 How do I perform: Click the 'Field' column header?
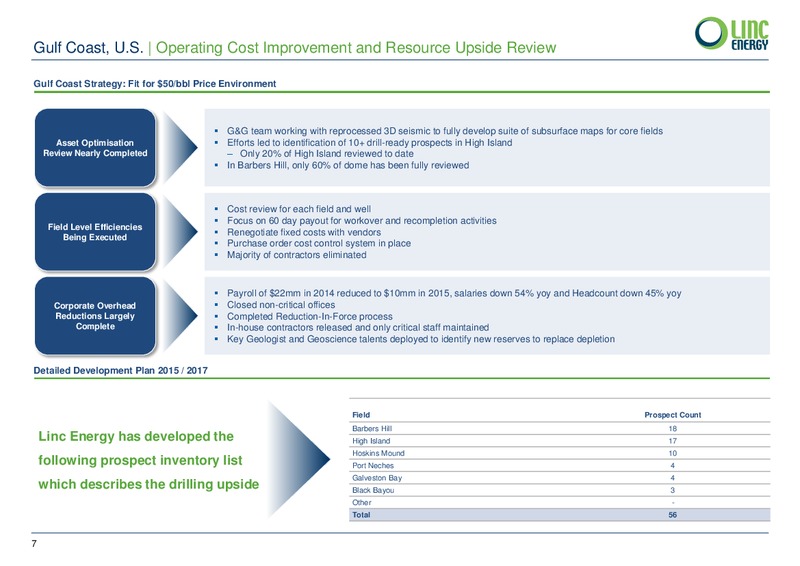[361, 415]
